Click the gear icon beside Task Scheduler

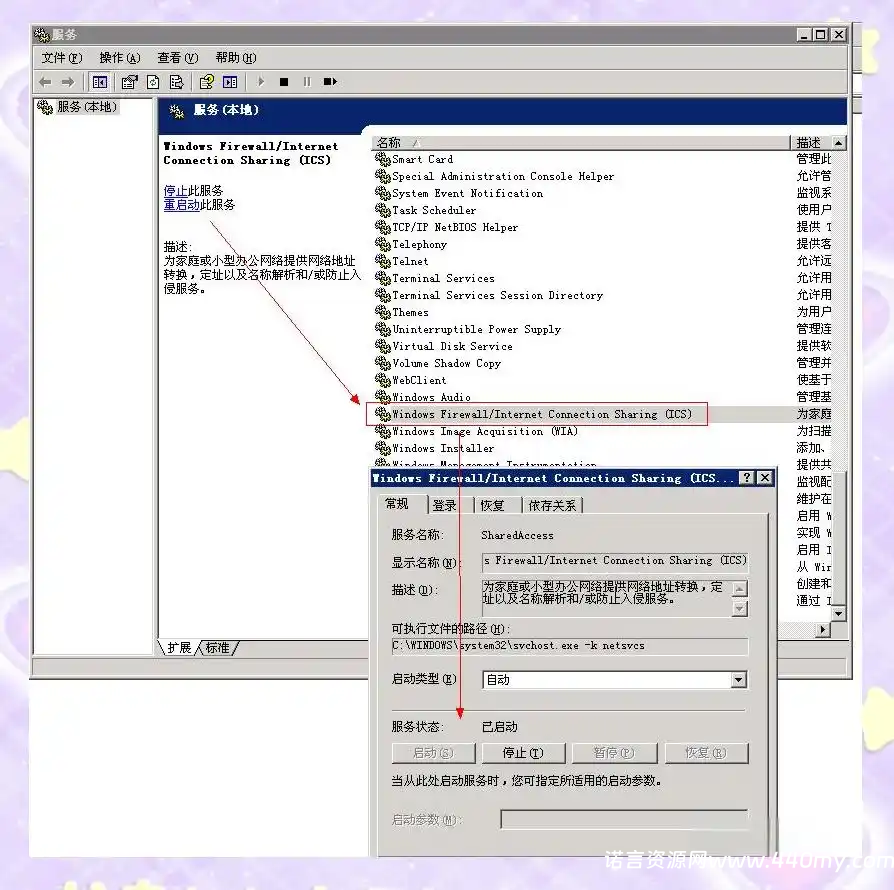point(383,210)
